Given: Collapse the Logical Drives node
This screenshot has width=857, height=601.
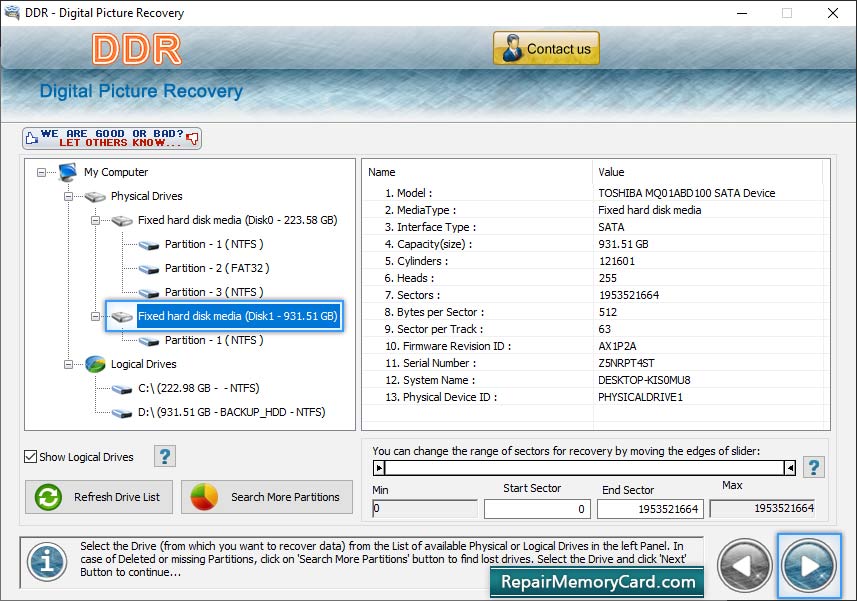Looking at the screenshot, I should click(68, 364).
